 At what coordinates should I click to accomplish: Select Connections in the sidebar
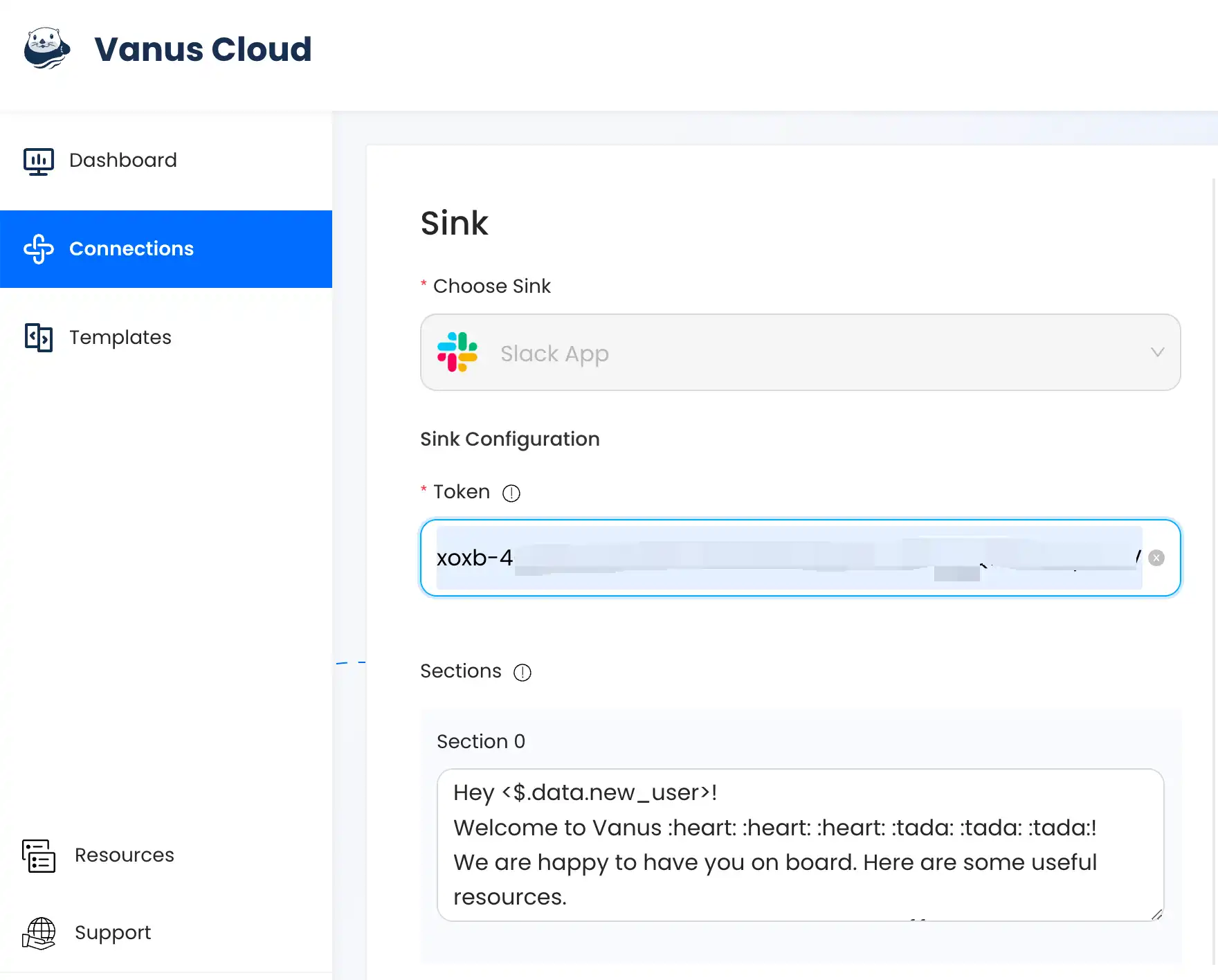point(166,249)
